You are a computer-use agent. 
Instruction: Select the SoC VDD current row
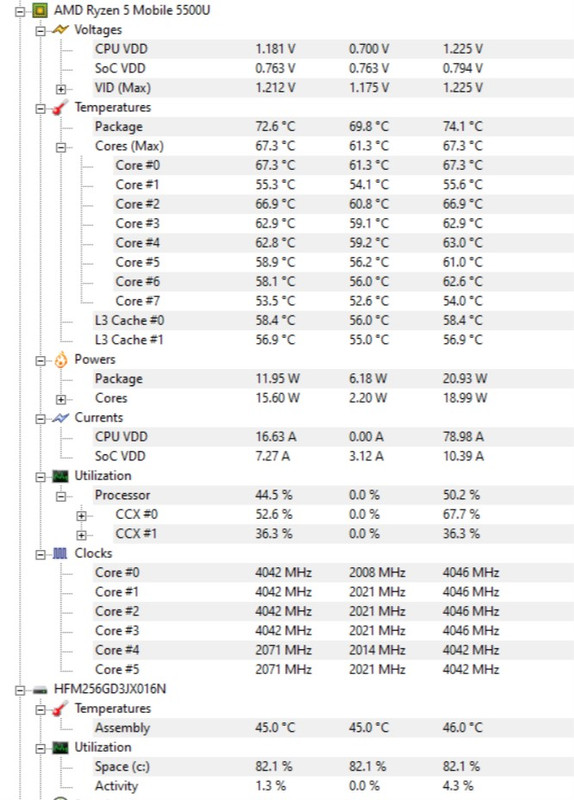[x=333, y=456]
